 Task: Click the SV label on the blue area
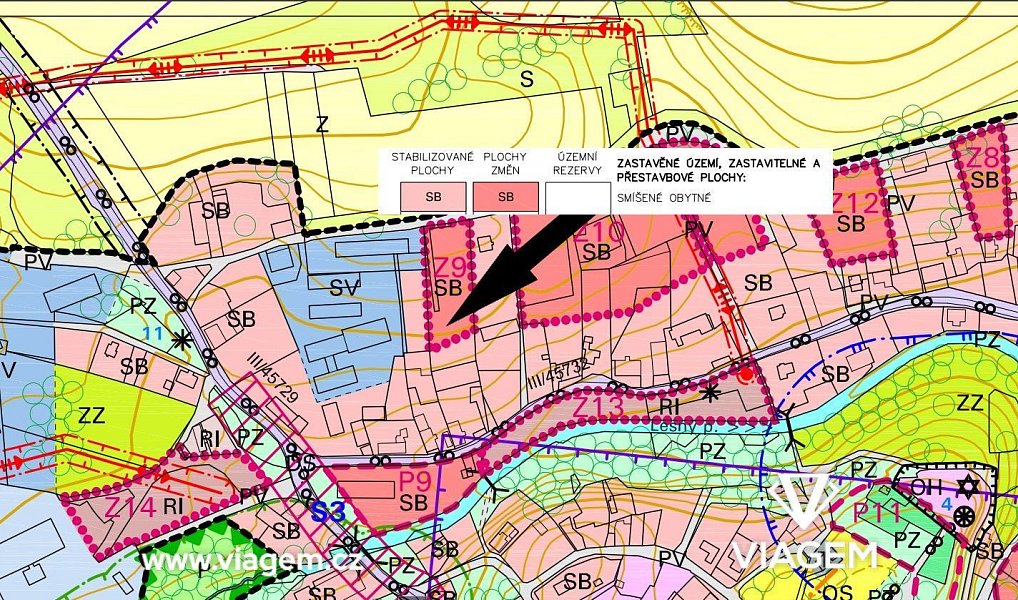[345, 288]
